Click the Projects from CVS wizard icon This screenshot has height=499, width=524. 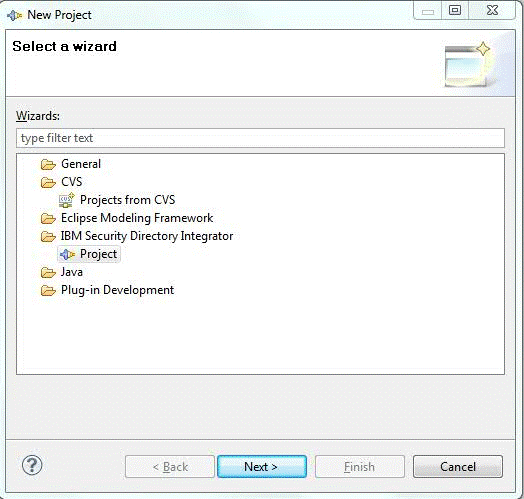pyautogui.click(x=67, y=200)
